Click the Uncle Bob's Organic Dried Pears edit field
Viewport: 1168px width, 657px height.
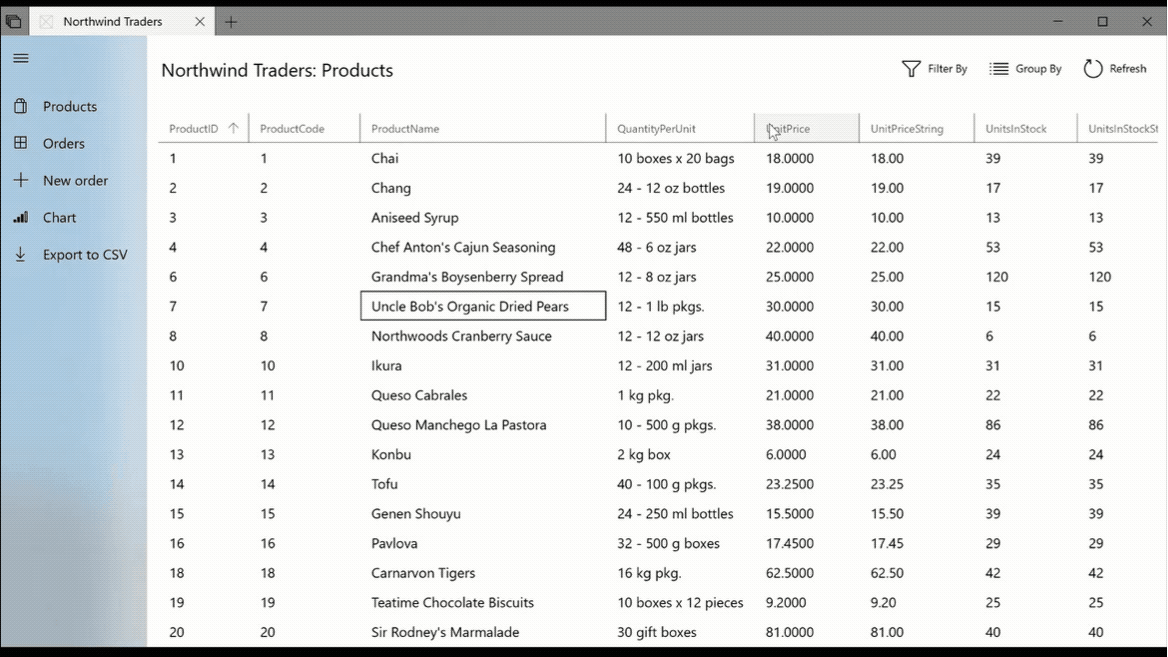tap(483, 306)
